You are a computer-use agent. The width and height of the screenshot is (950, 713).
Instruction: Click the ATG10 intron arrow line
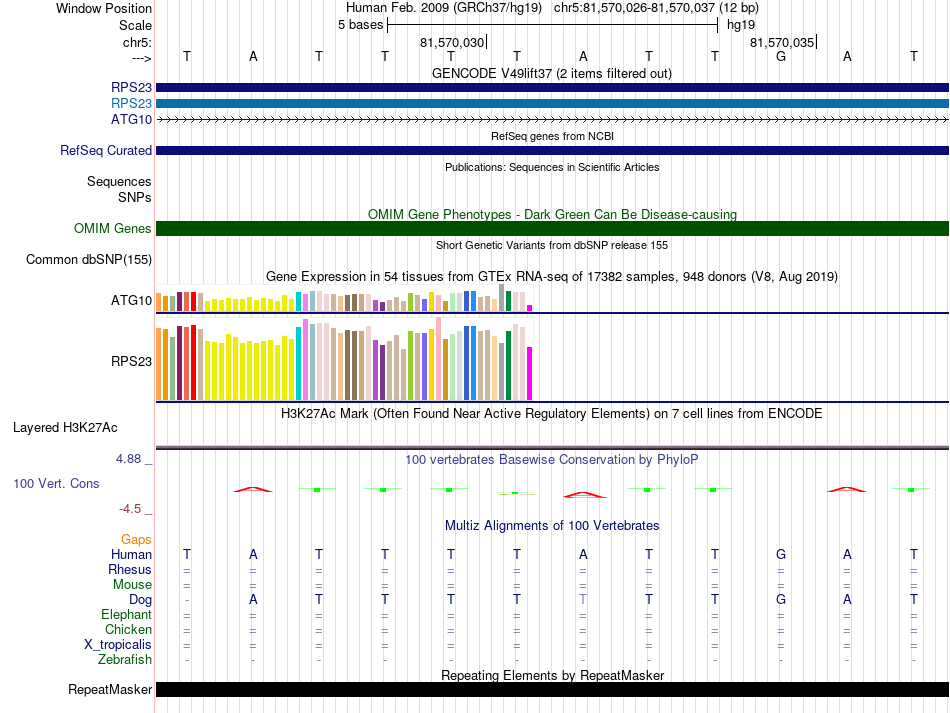[x=552, y=120]
